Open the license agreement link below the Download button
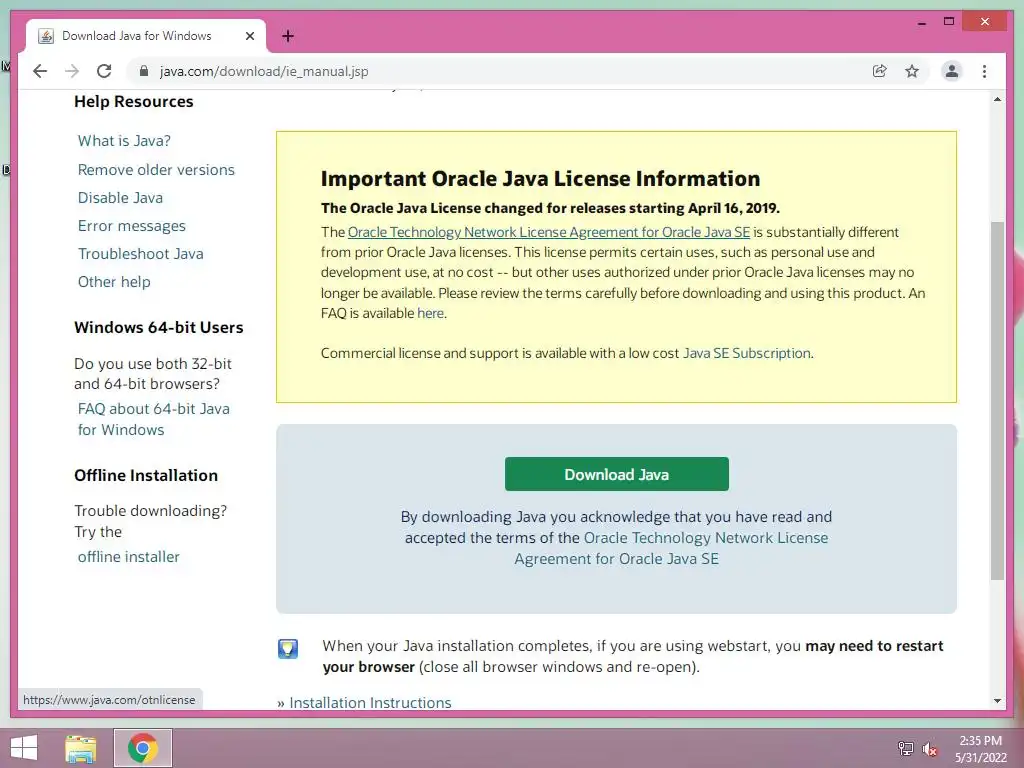The width and height of the screenshot is (1024, 768). [x=671, y=549]
